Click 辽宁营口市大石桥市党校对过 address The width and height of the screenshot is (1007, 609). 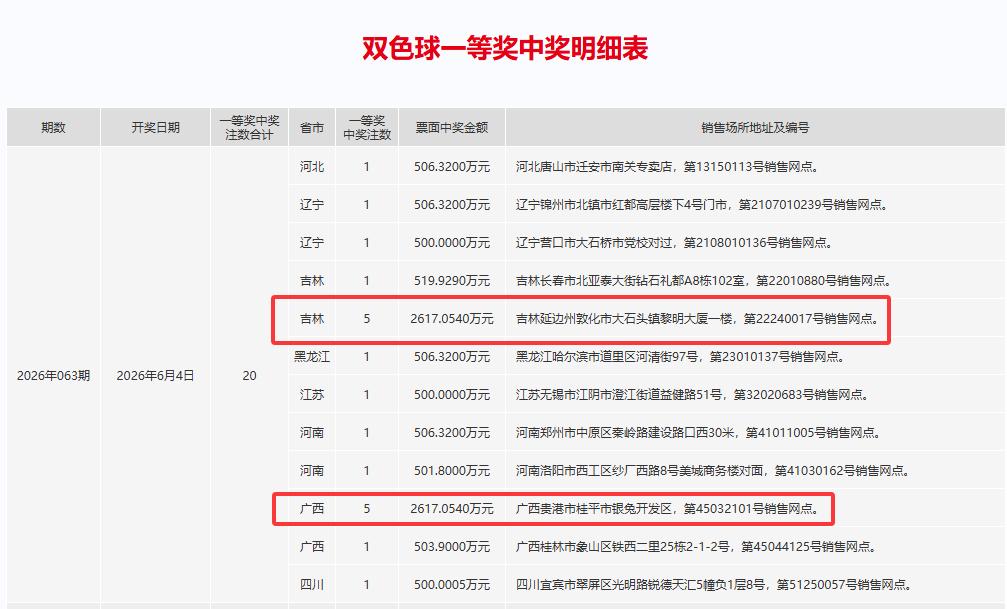click(674, 242)
